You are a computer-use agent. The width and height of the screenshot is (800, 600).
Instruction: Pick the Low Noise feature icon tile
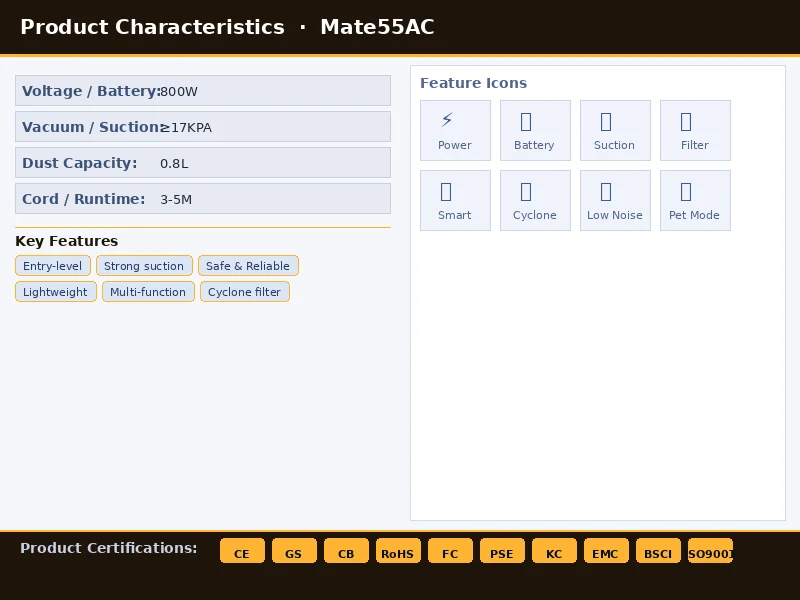click(615, 201)
